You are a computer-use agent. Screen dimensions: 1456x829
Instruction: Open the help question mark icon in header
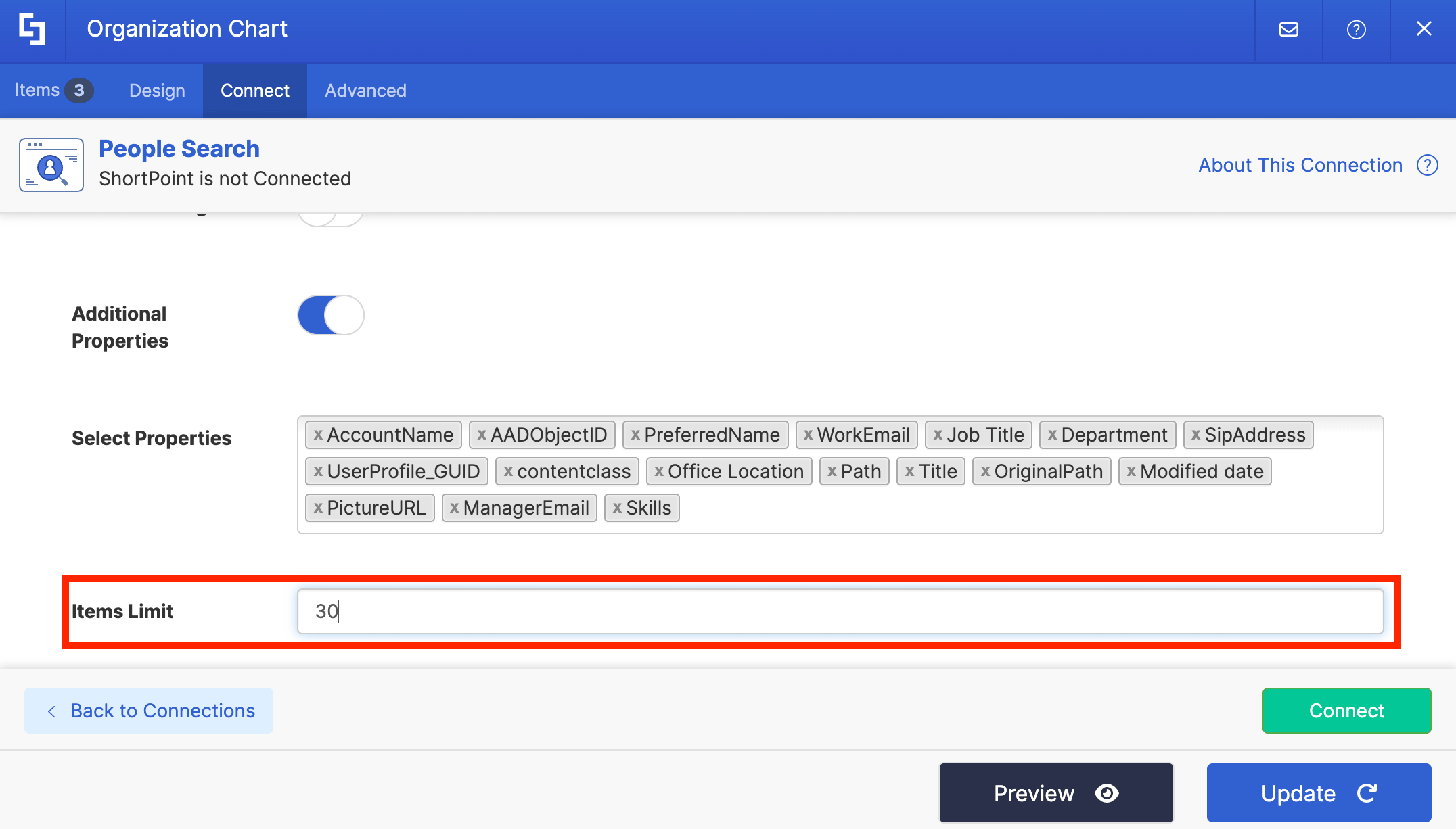point(1357,29)
